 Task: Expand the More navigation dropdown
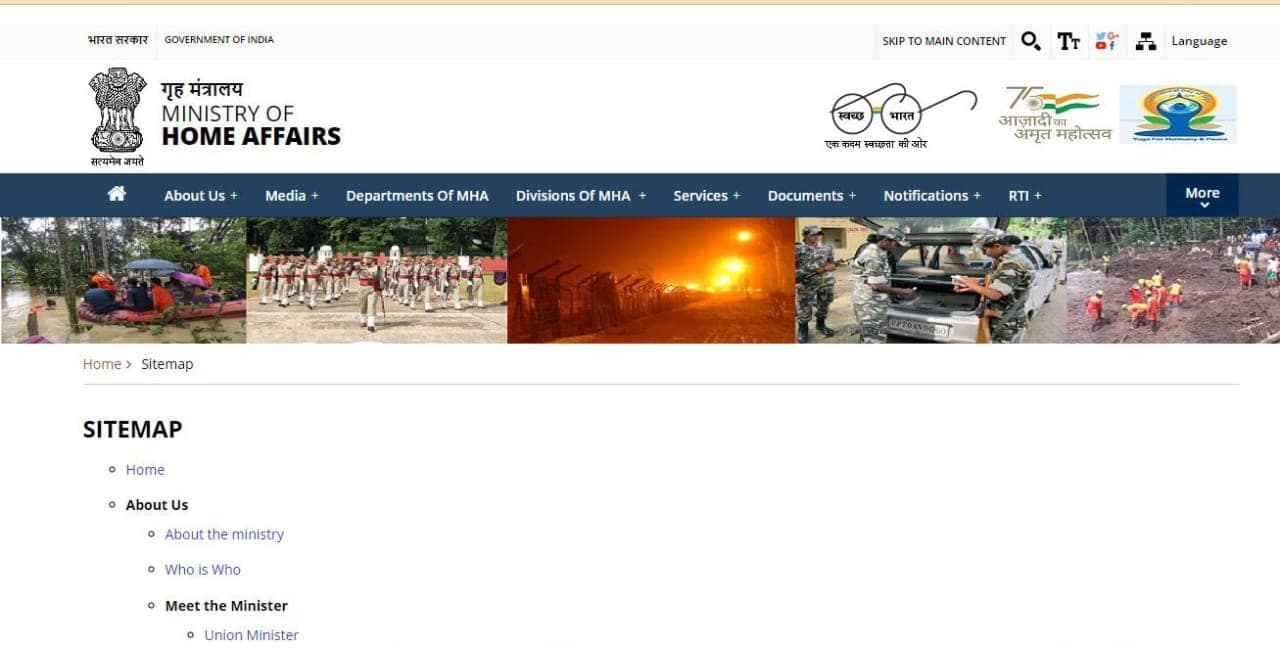coord(1202,196)
